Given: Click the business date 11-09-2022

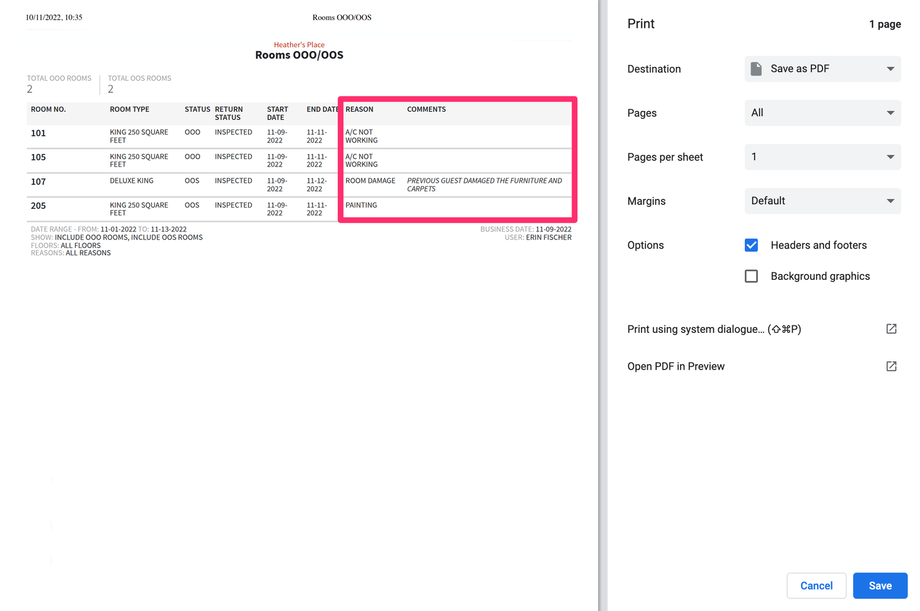Looking at the screenshot, I should pyautogui.click(x=553, y=229).
